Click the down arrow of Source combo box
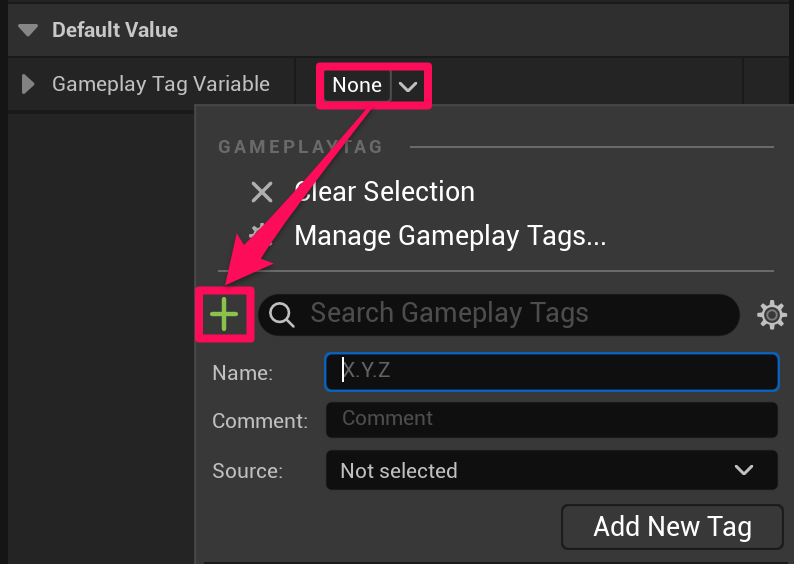794x564 pixels. (x=744, y=470)
